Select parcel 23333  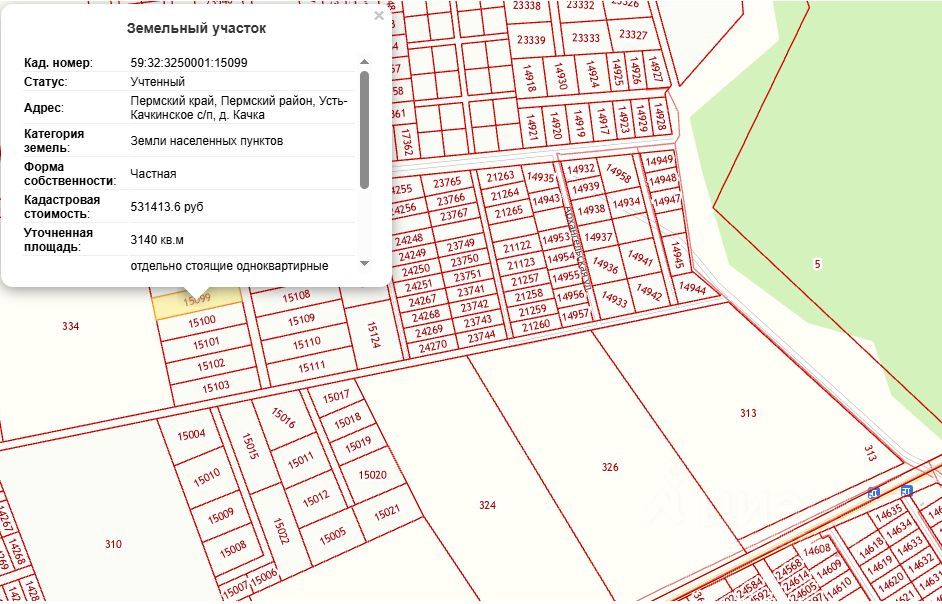click(585, 38)
